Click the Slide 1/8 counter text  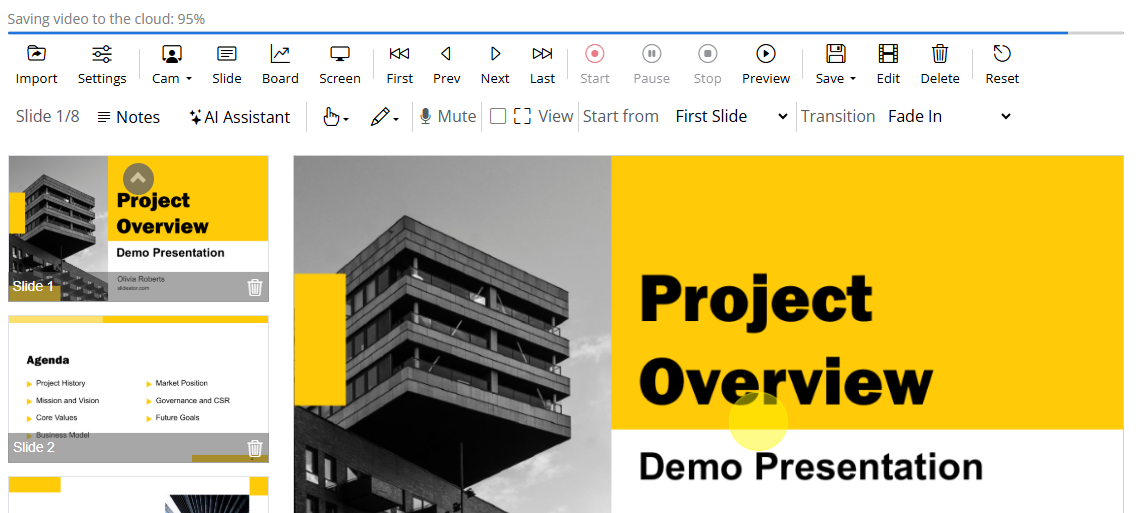pyautogui.click(x=48, y=116)
